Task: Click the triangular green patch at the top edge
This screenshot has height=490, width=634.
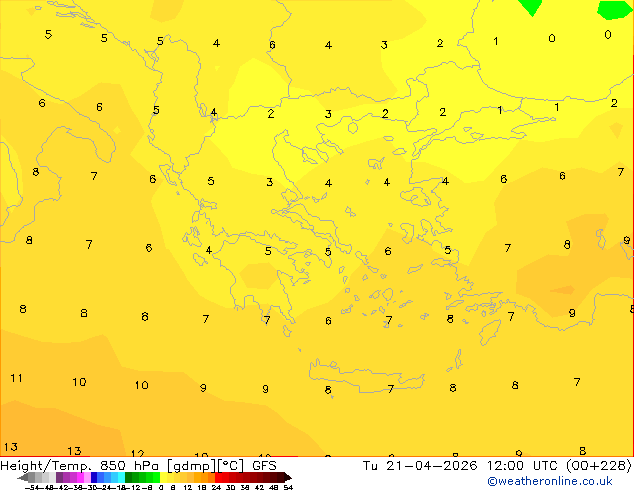Action: [x=530, y=7]
